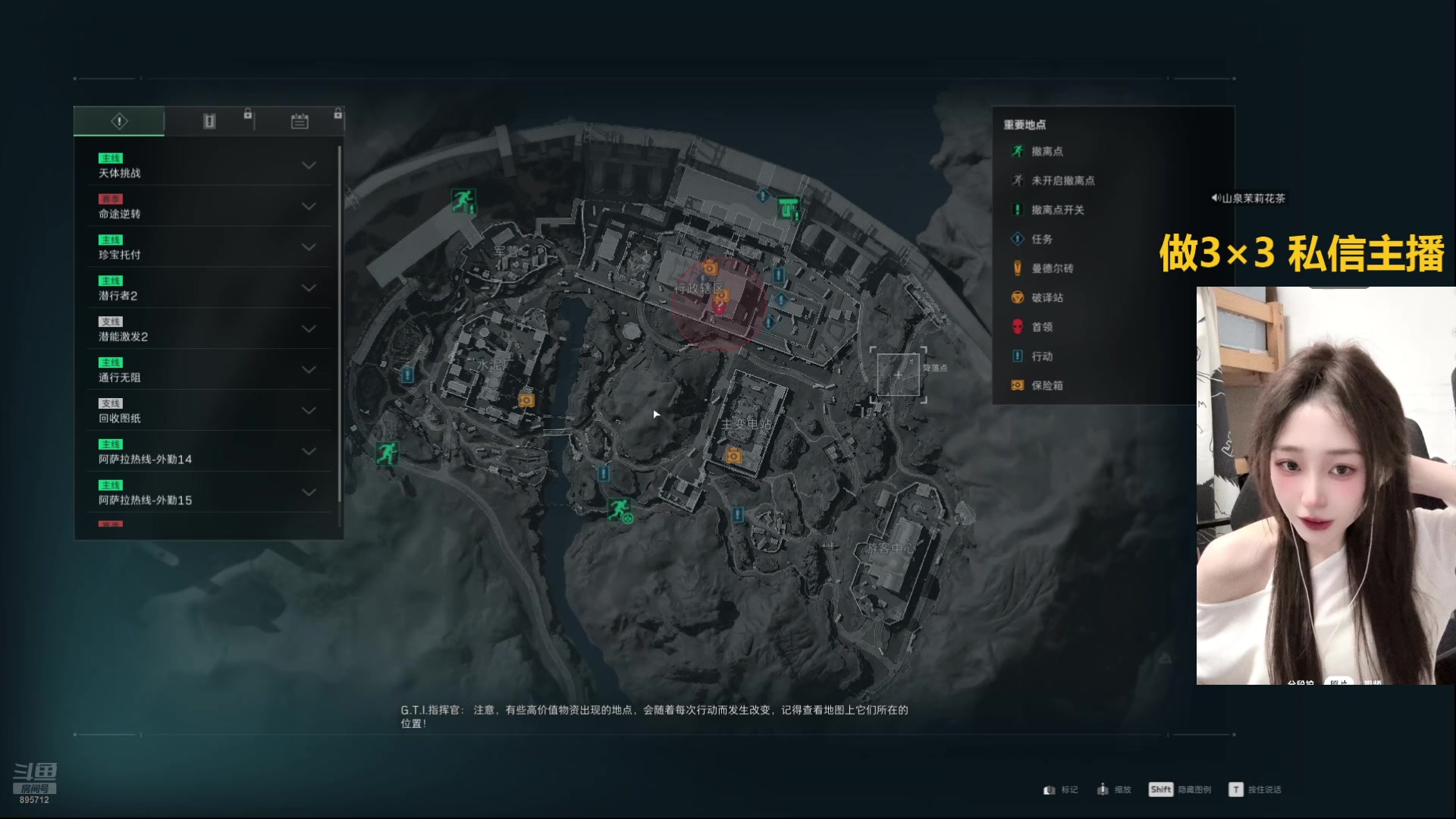Click the action marker west of 水泥厂
Screen dimensions: 1456x819
(x=408, y=374)
